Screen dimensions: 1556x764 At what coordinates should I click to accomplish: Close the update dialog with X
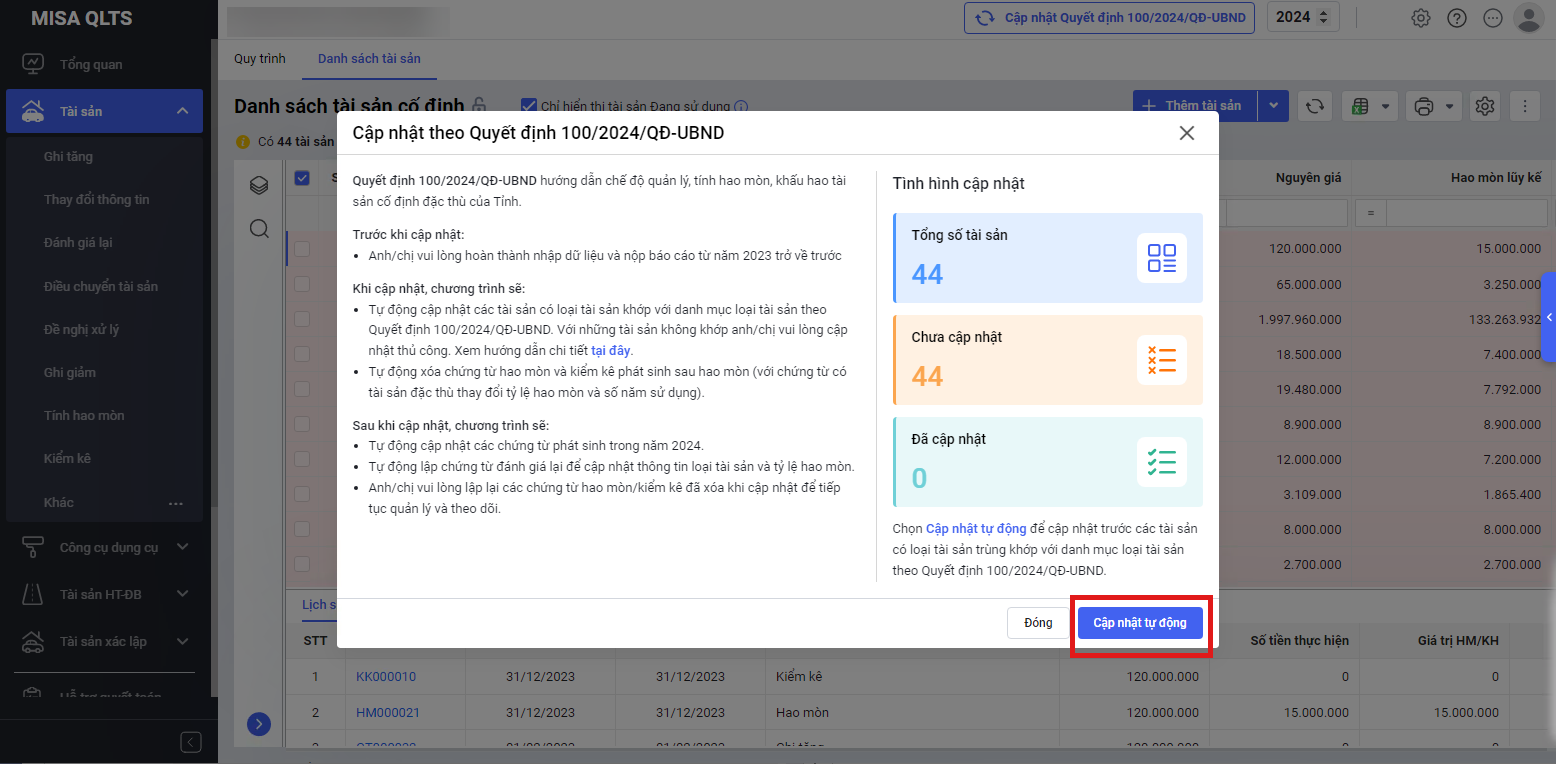(1187, 133)
